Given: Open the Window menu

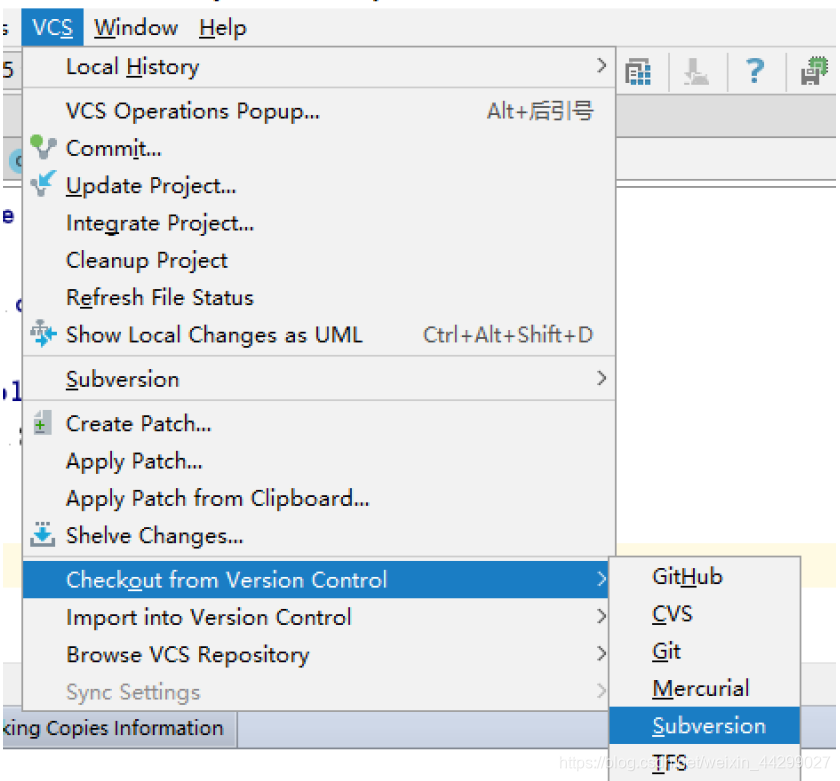Looking at the screenshot, I should 136,27.
